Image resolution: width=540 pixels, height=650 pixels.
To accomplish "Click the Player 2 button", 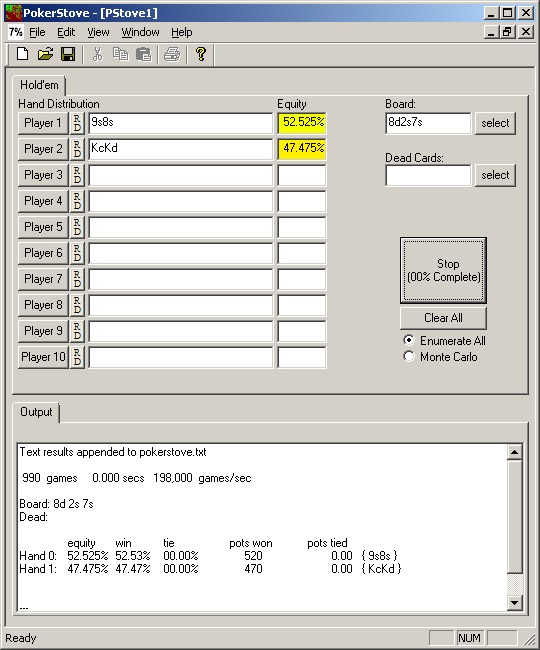I will pos(43,149).
